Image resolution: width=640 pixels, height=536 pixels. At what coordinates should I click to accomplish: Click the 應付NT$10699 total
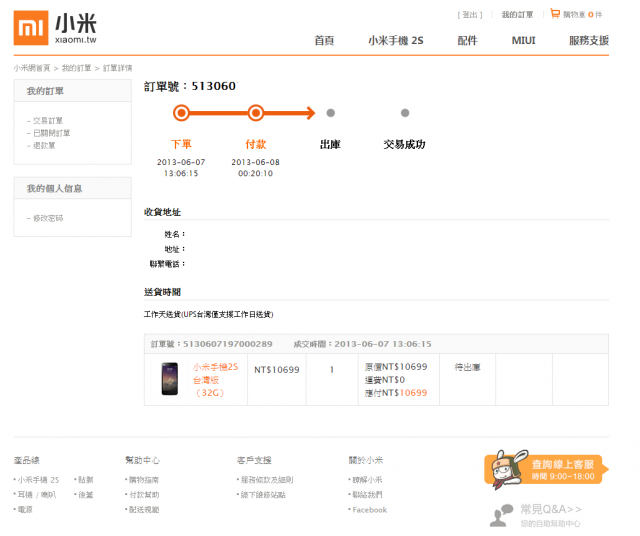[396, 393]
